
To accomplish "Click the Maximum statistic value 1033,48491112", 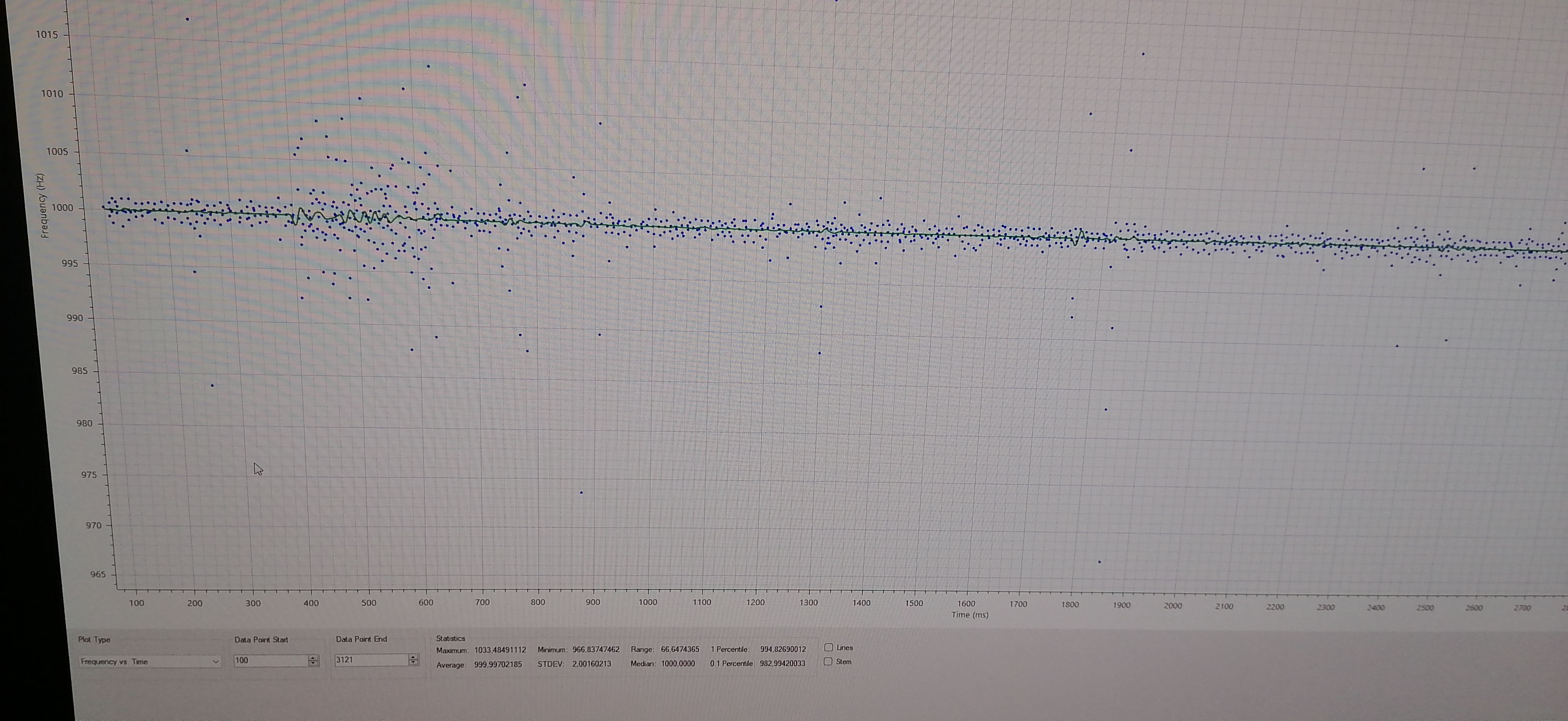I will click(500, 650).
